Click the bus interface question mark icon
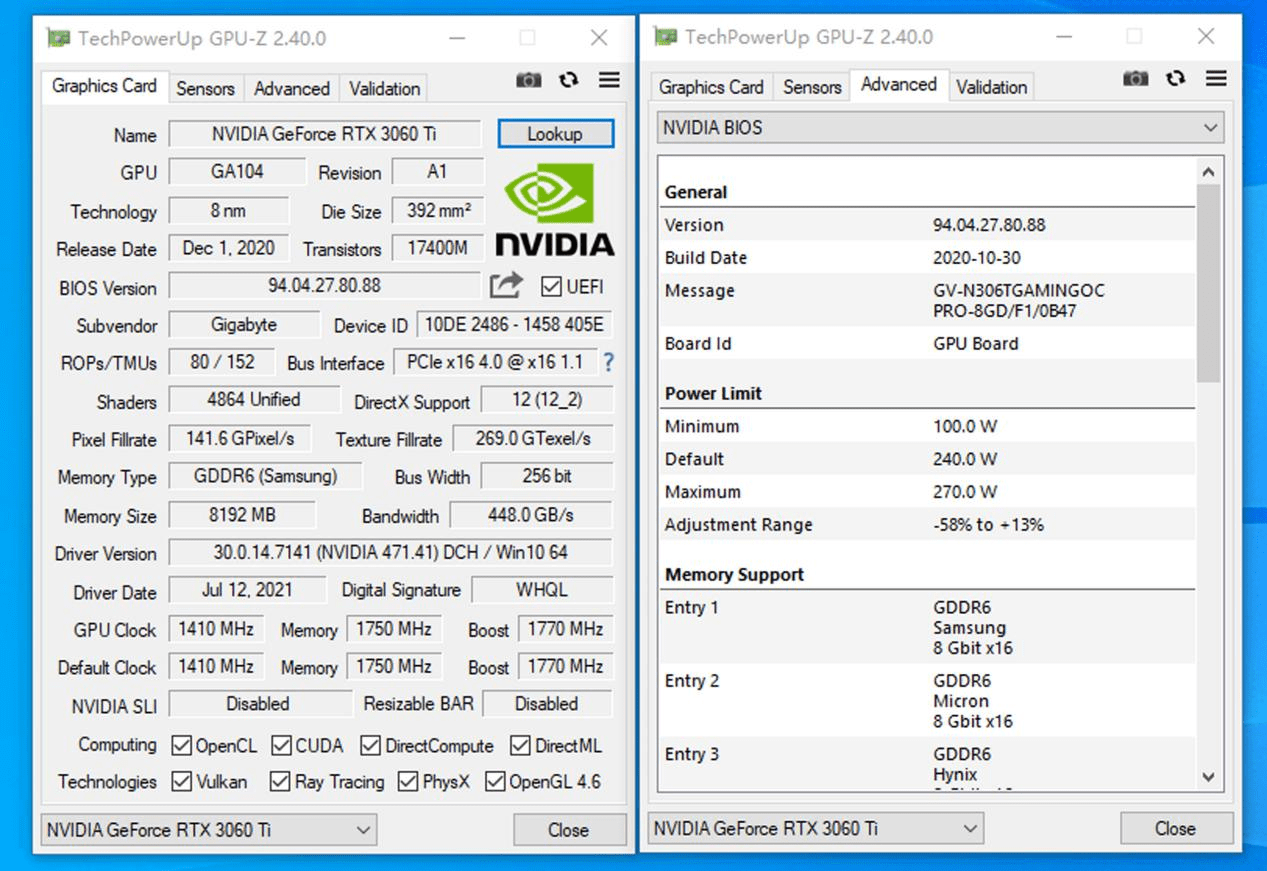This screenshot has height=871, width=1267. (608, 362)
